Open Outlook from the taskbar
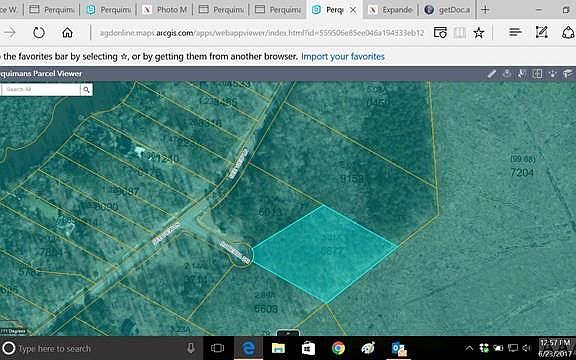The width and height of the screenshot is (576, 360). click(399, 348)
